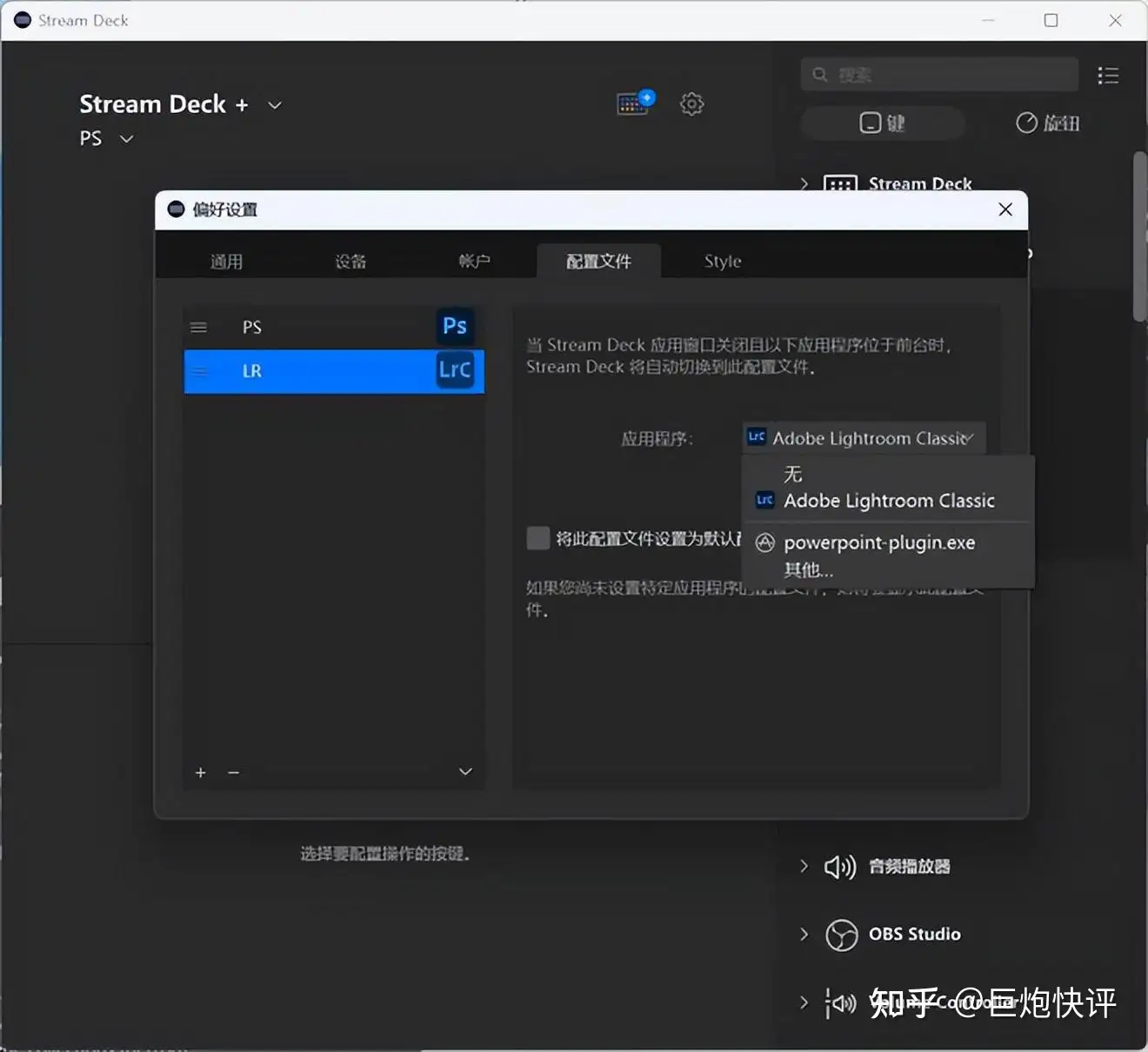Remove the selected profile with the minus button
Image resolution: width=1148 pixels, height=1052 pixels.
233,772
